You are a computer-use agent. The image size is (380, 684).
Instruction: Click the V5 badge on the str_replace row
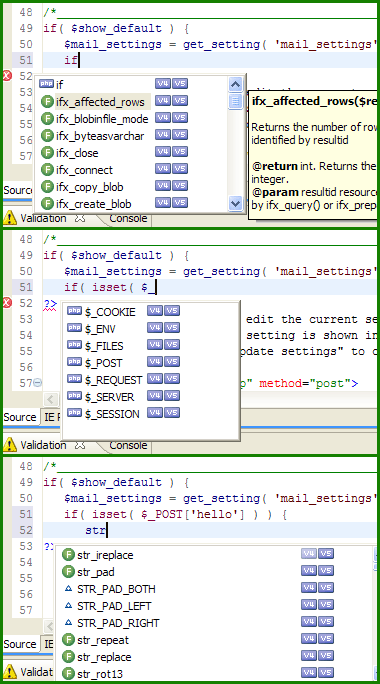coord(326,656)
